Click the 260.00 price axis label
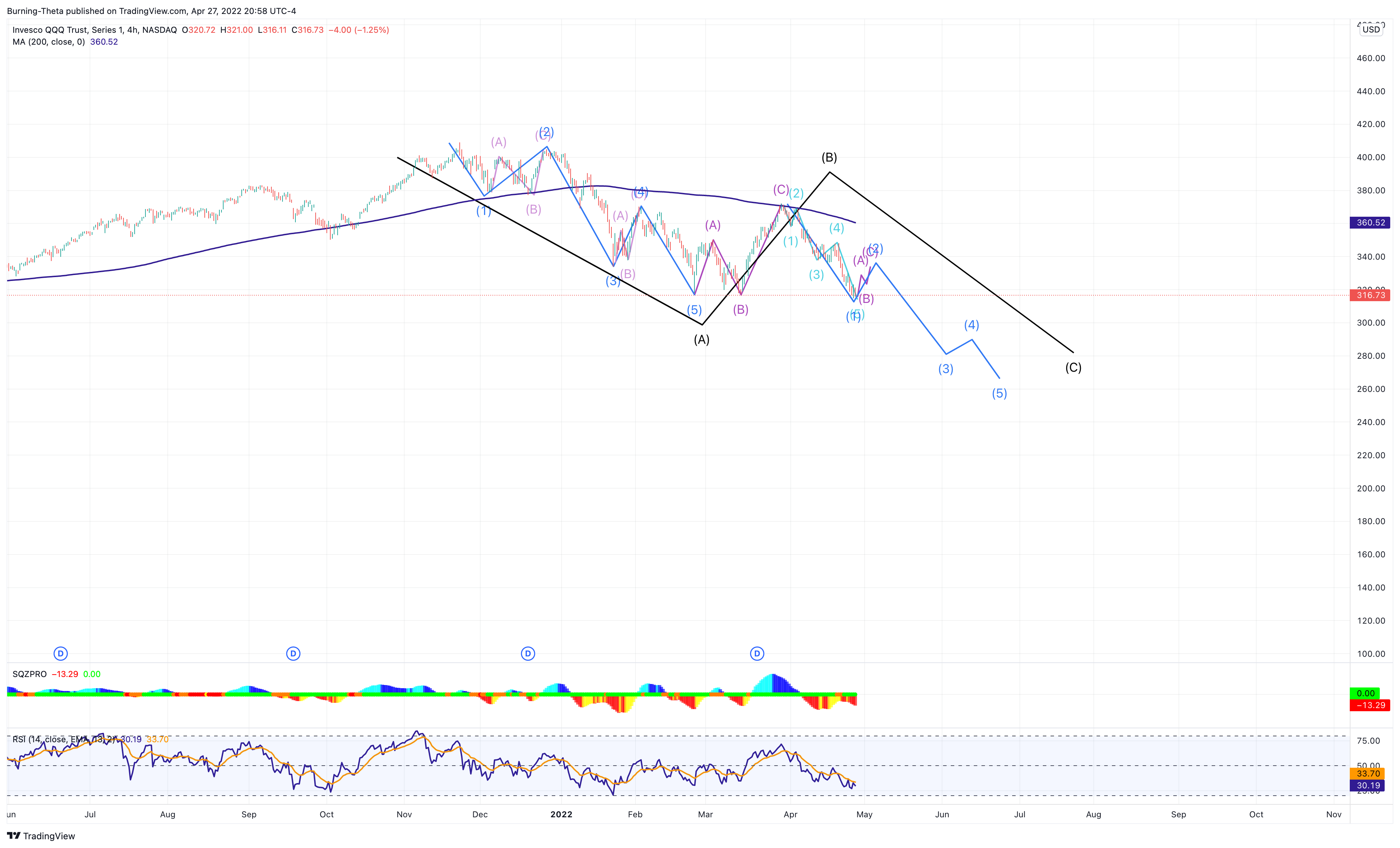Viewport: 1400px width, 848px height. click(x=1370, y=389)
